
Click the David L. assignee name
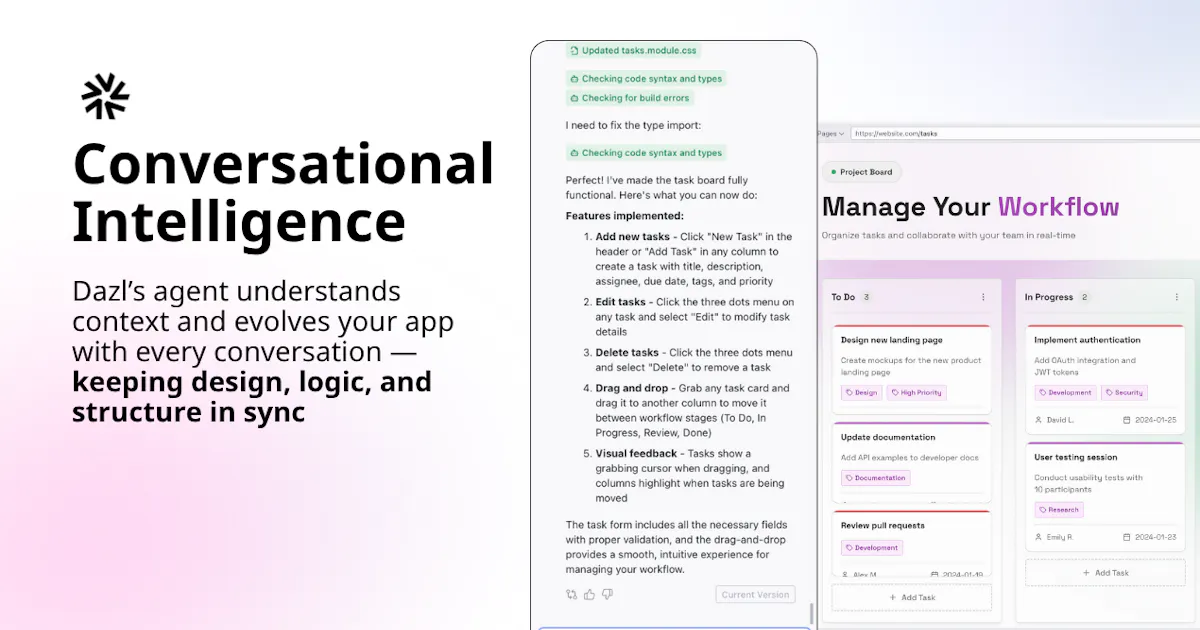click(x=1060, y=420)
